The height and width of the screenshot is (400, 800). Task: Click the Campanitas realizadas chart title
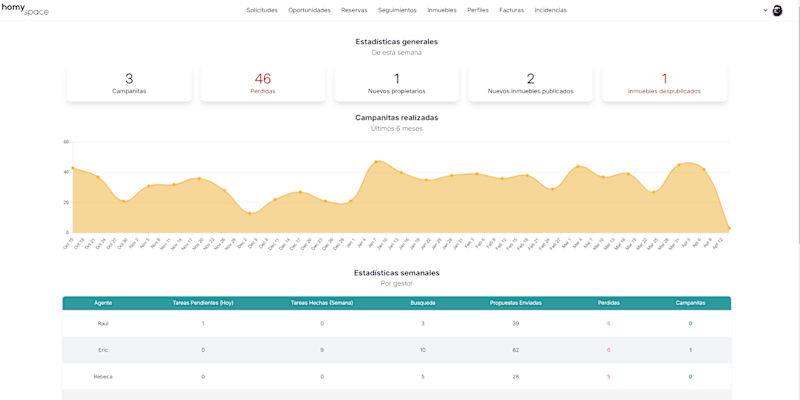click(x=396, y=117)
